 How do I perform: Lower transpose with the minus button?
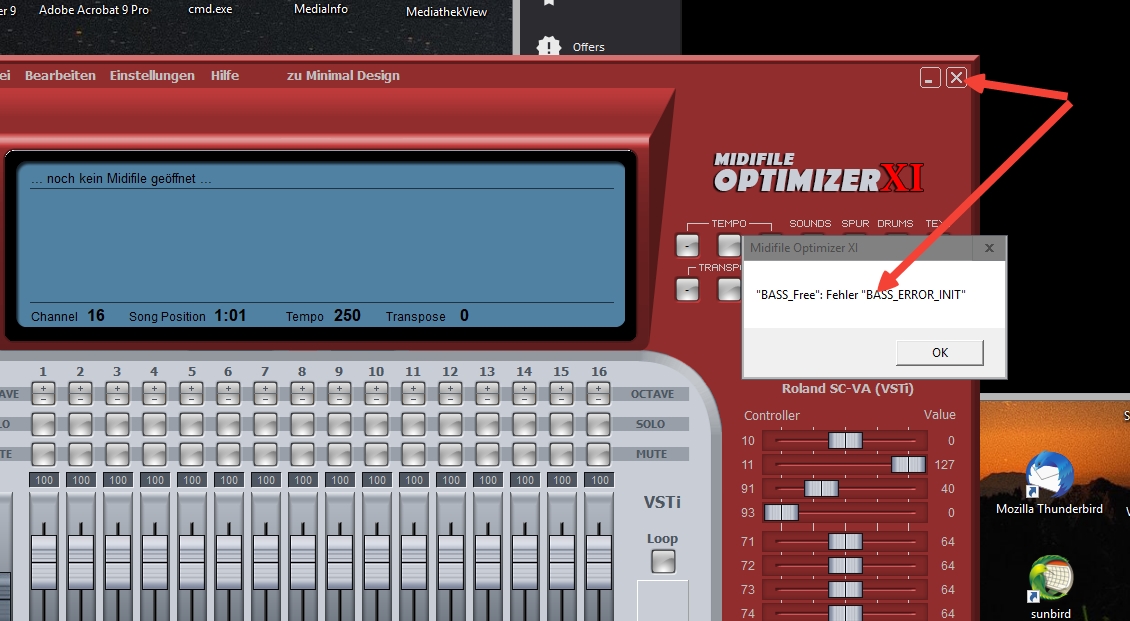pyautogui.click(x=688, y=290)
